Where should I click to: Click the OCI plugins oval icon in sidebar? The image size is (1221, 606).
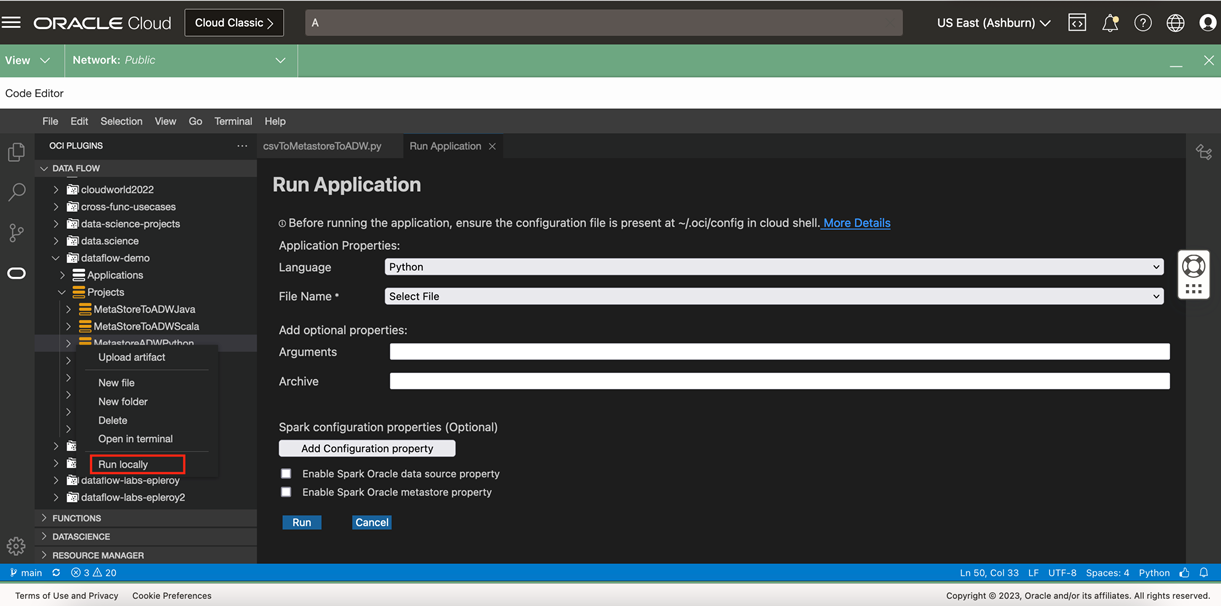pos(15,272)
